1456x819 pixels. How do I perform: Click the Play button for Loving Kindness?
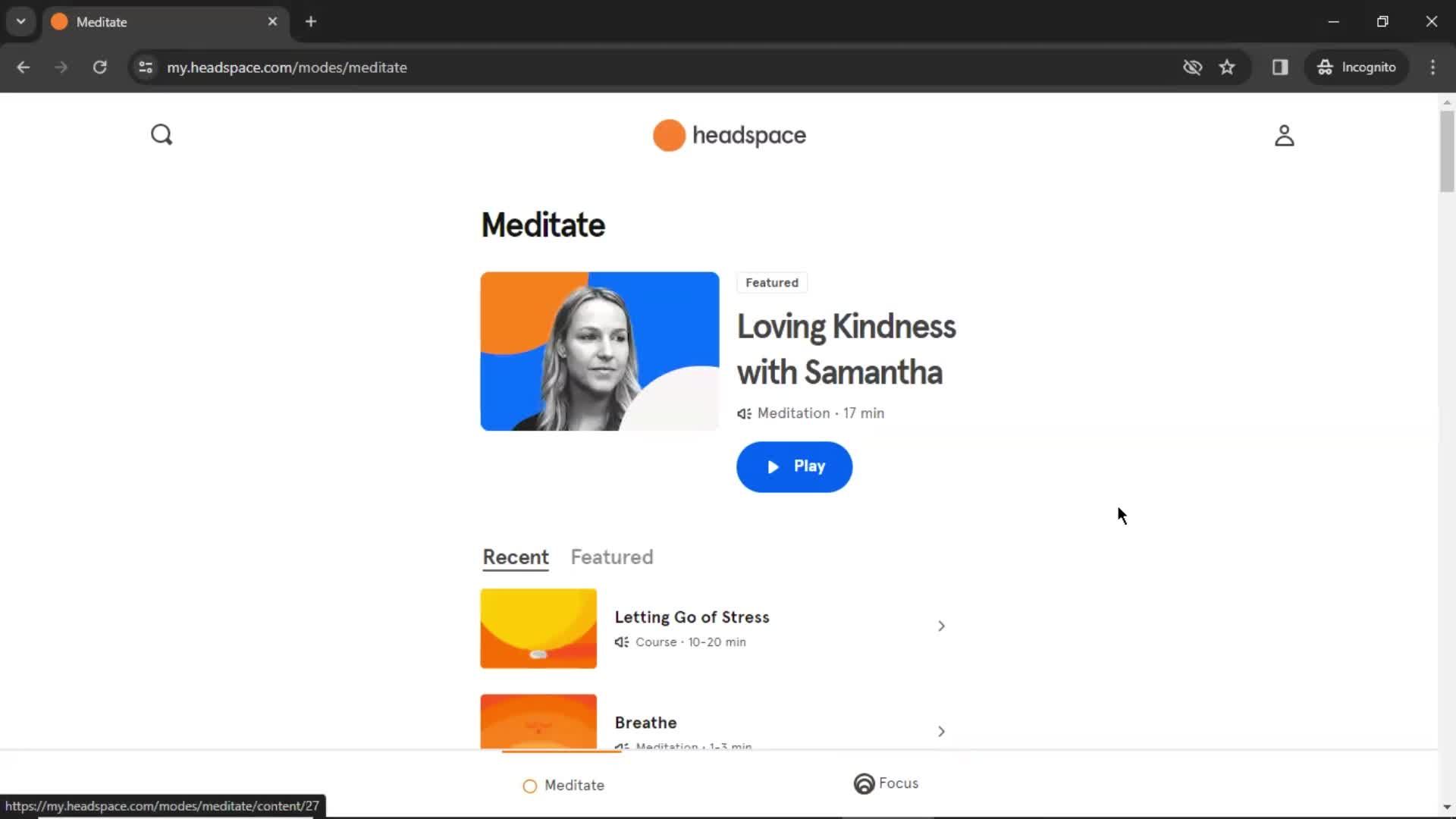(795, 466)
